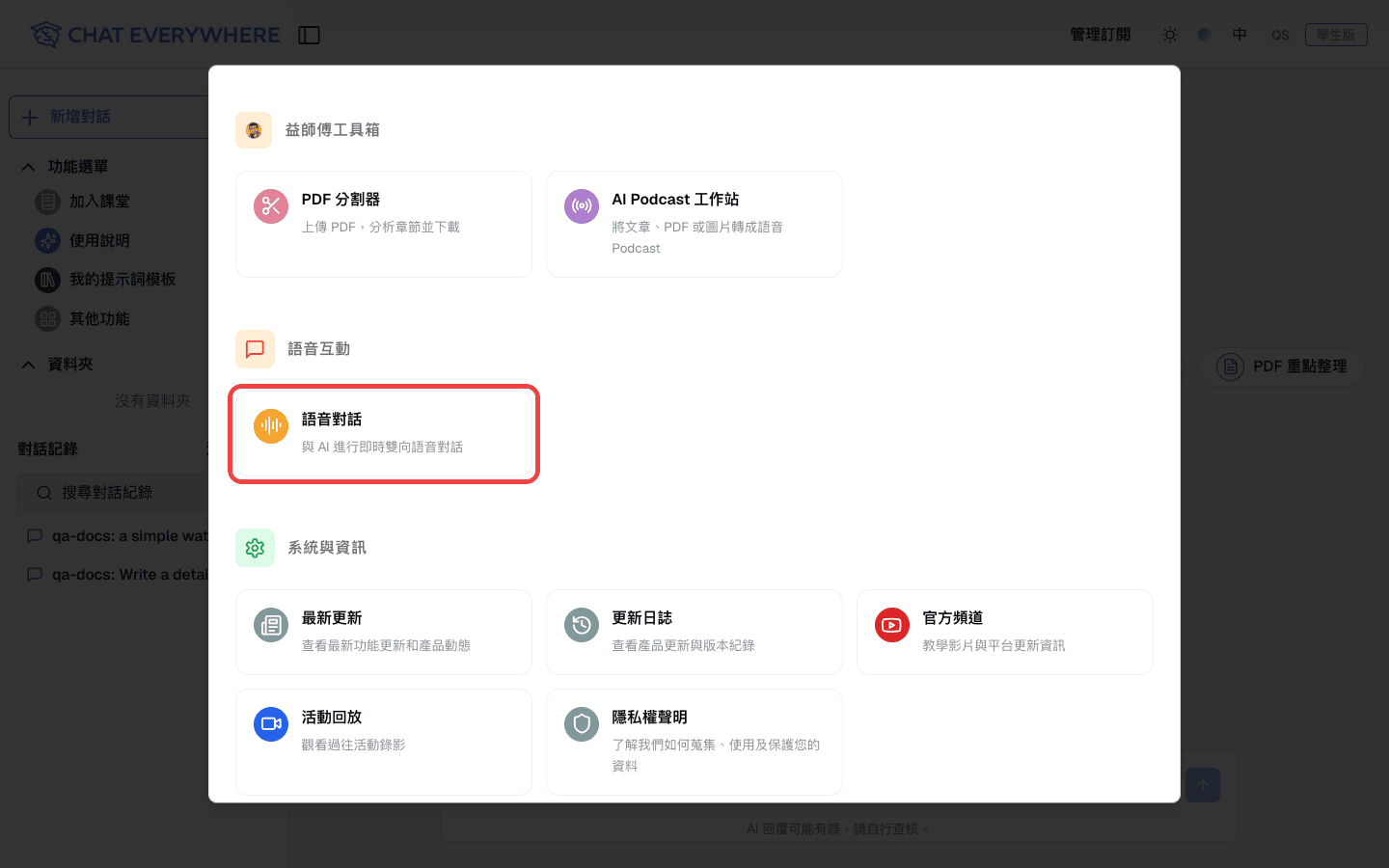Click the history clock icon for 更新日誌

[582, 625]
